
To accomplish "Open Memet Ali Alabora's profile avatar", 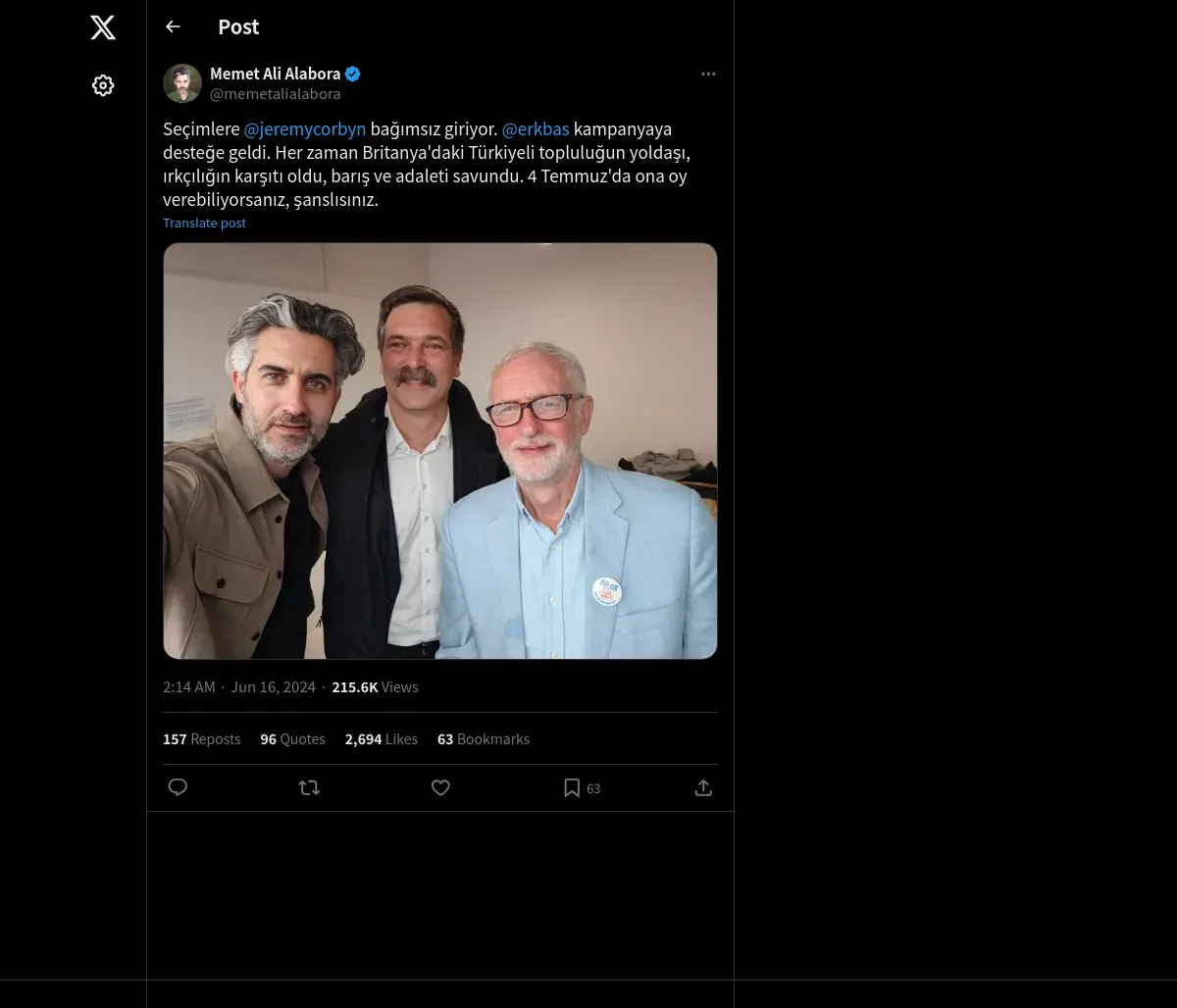I will click(x=182, y=84).
